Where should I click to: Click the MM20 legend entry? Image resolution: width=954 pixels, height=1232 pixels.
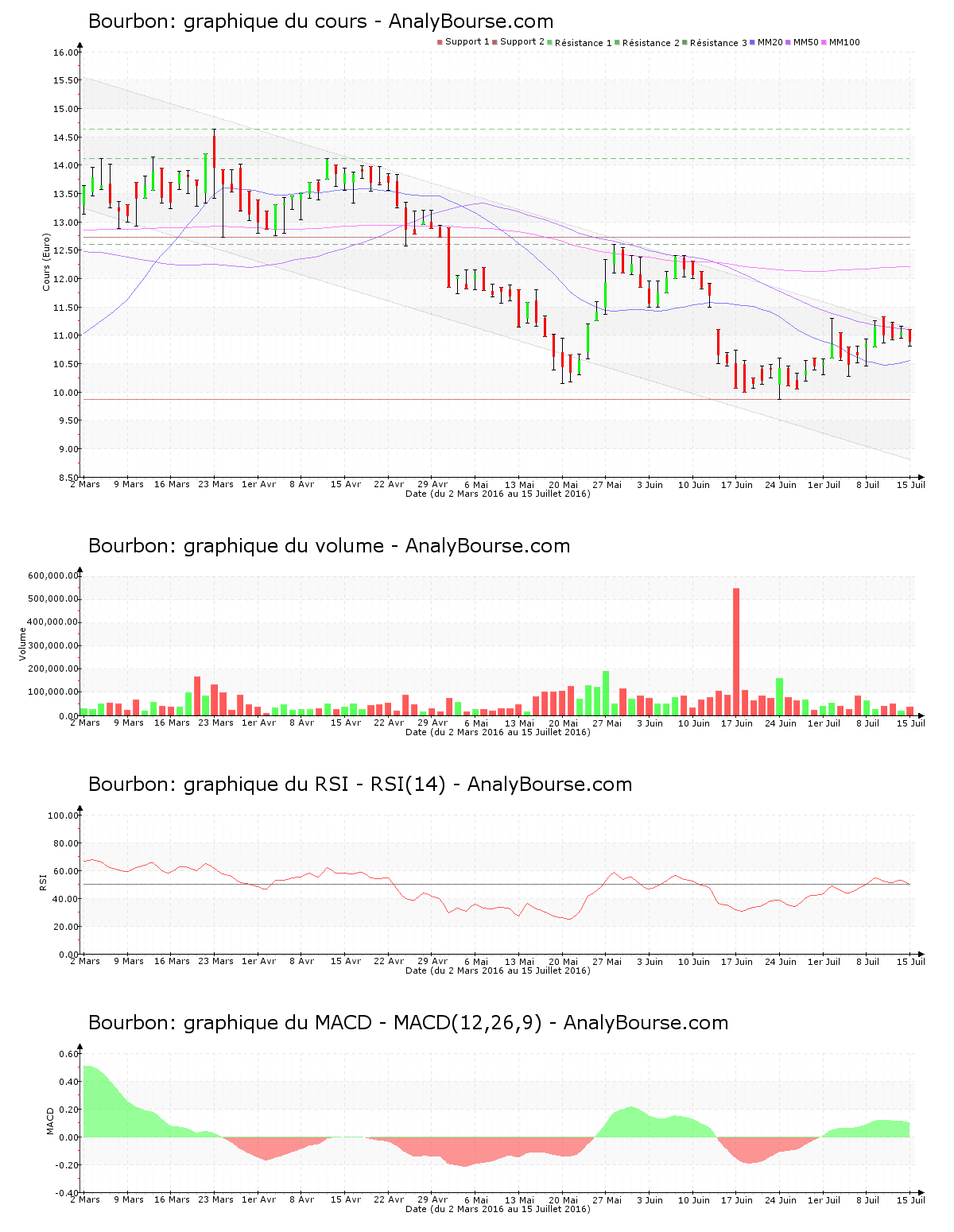(x=766, y=42)
